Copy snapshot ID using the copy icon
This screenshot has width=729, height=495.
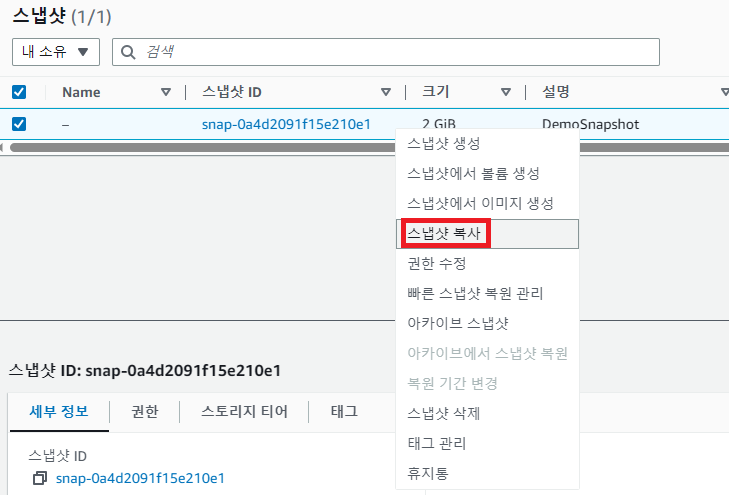40,478
